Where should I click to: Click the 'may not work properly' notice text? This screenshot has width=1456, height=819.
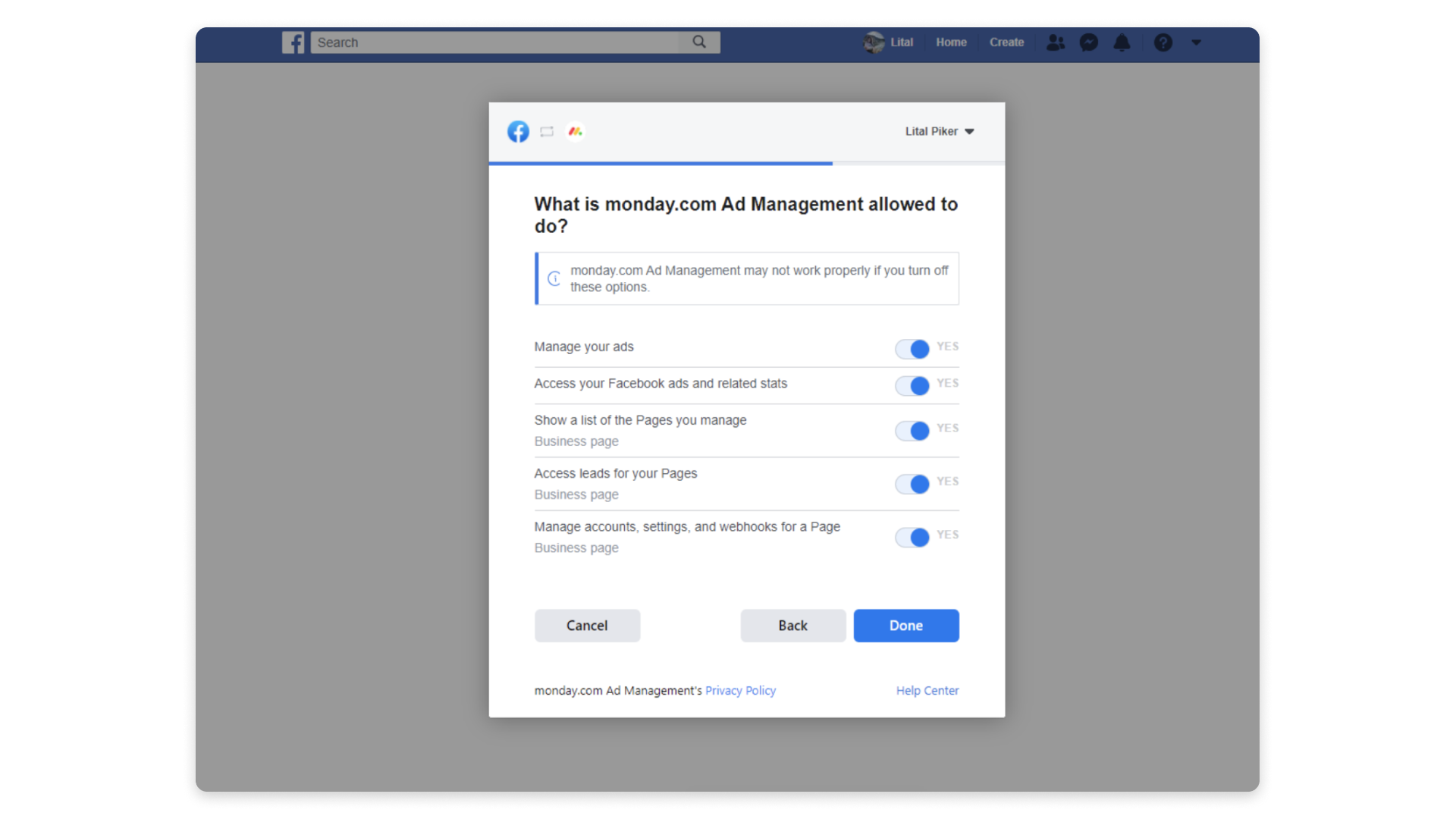pyautogui.click(x=759, y=278)
